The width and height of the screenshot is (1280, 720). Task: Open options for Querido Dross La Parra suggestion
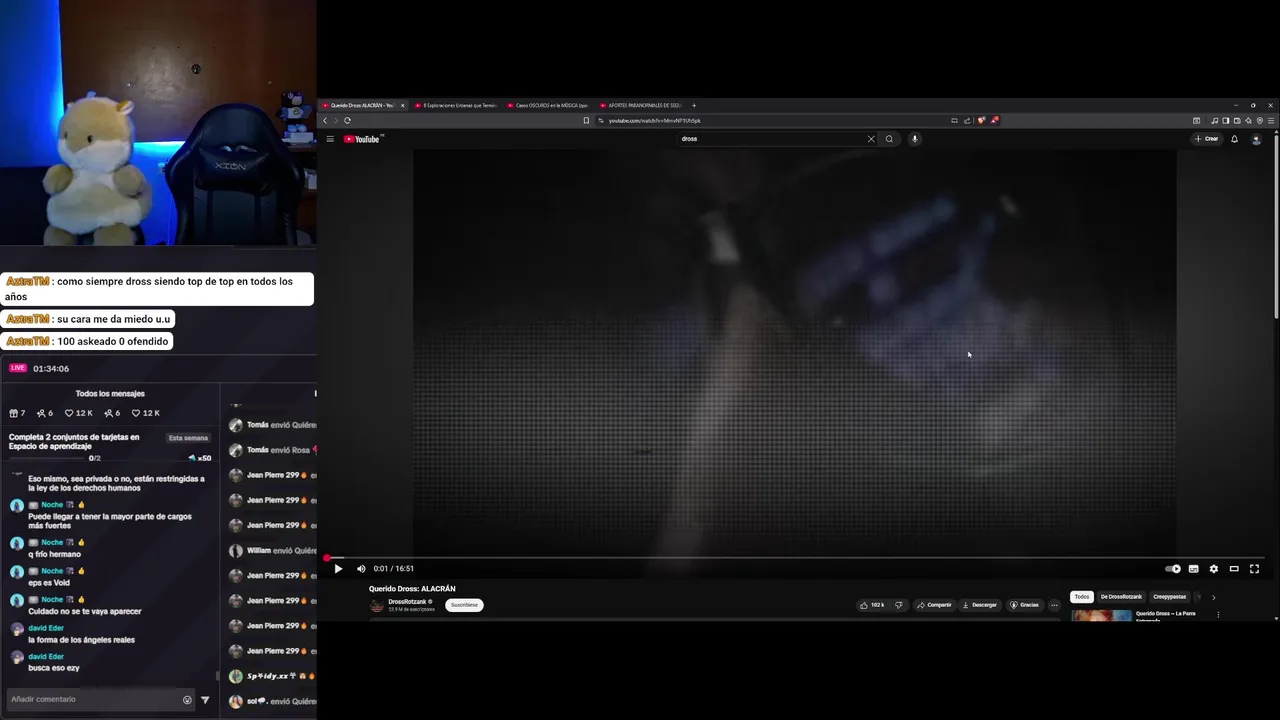pos(1218,614)
